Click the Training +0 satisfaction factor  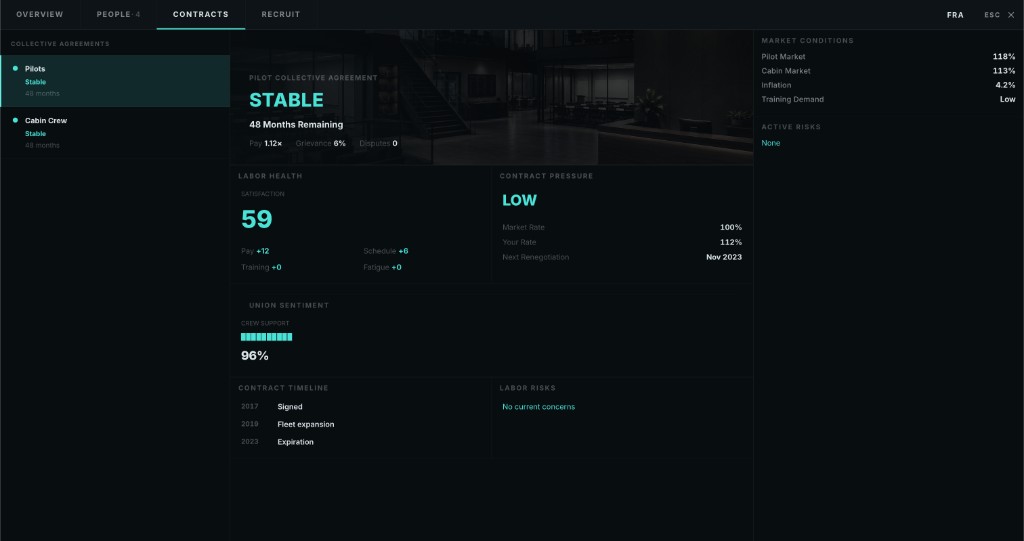[261, 267]
